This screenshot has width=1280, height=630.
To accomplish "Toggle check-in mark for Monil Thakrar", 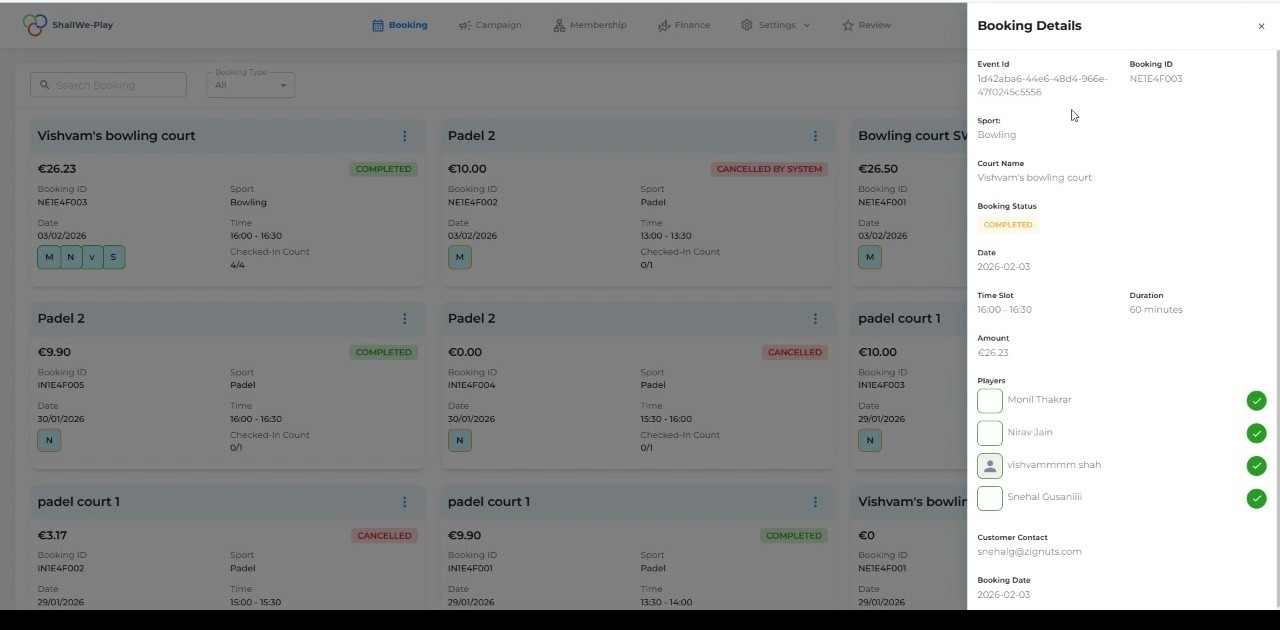I will point(1256,401).
